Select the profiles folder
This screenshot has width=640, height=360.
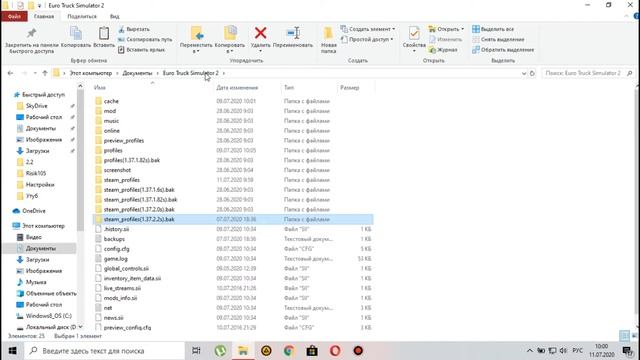point(113,150)
